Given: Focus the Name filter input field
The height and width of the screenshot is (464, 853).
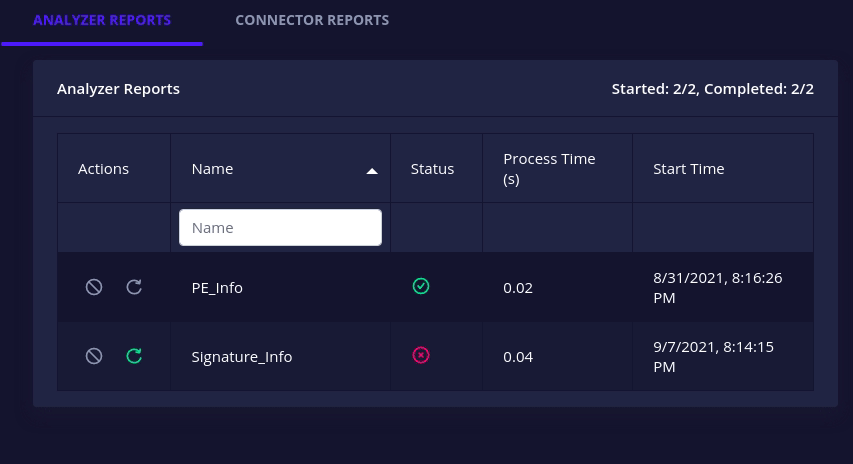Looking at the screenshot, I should (280, 227).
